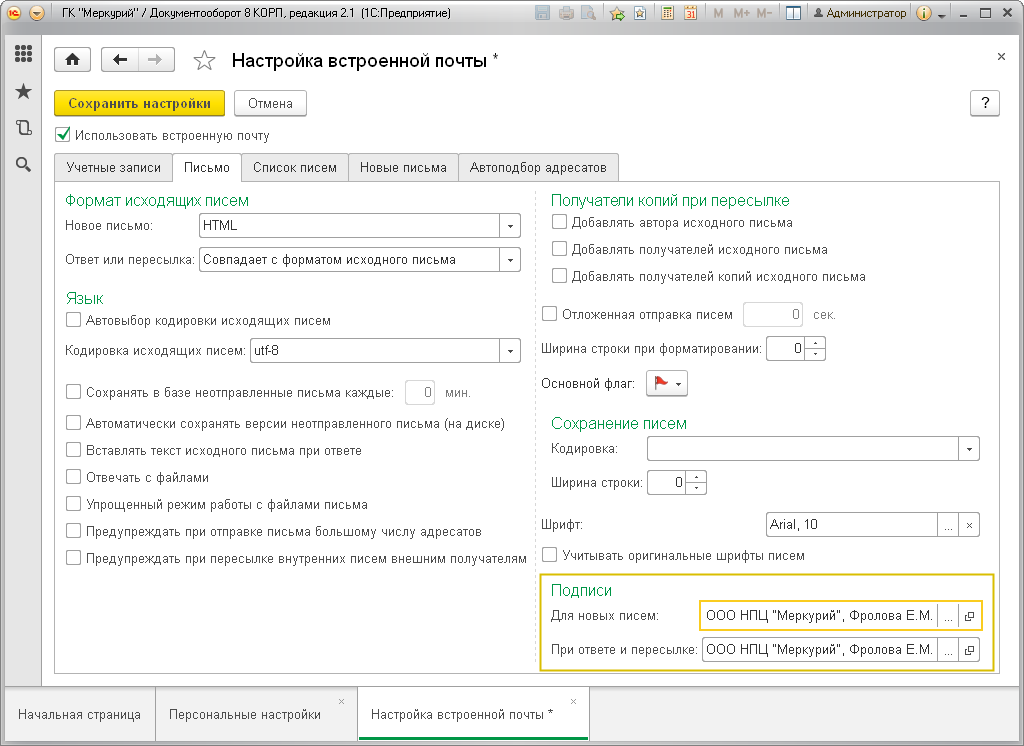Toggle 'Отложенная отправка писем' checkbox

[549, 314]
